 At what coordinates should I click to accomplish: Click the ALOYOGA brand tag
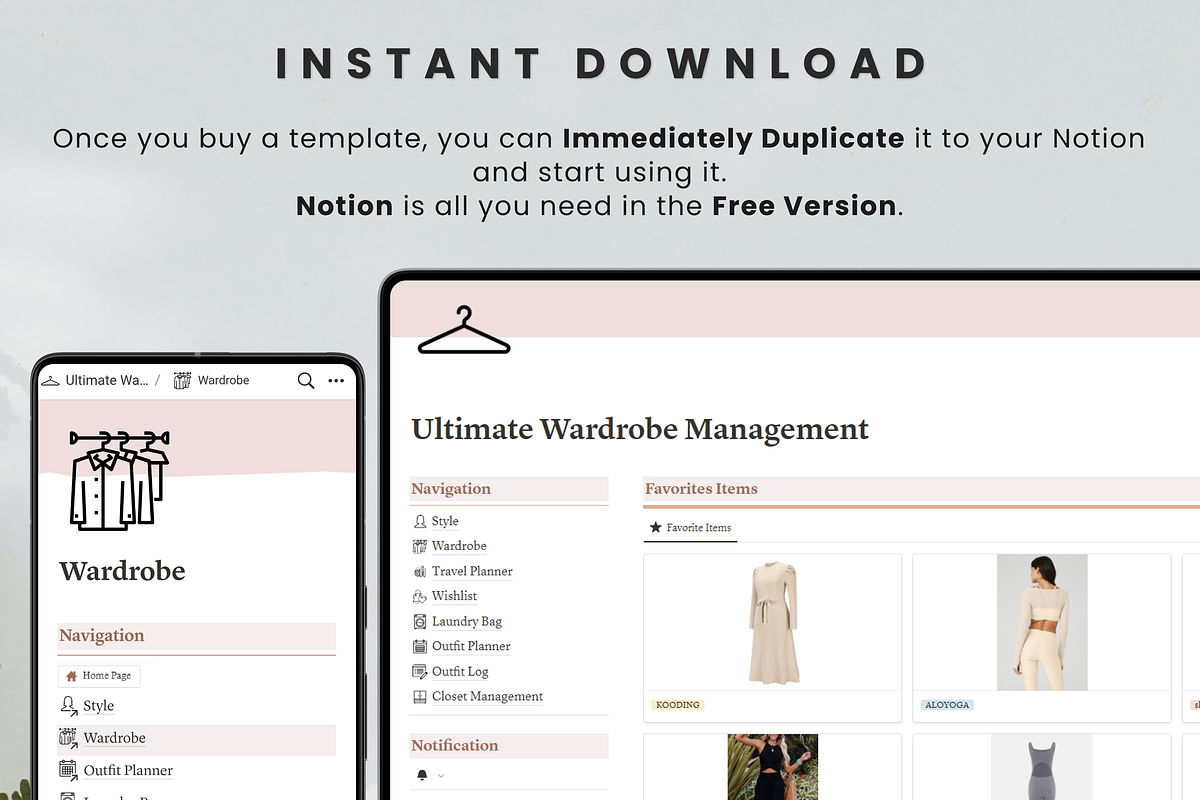(947, 705)
